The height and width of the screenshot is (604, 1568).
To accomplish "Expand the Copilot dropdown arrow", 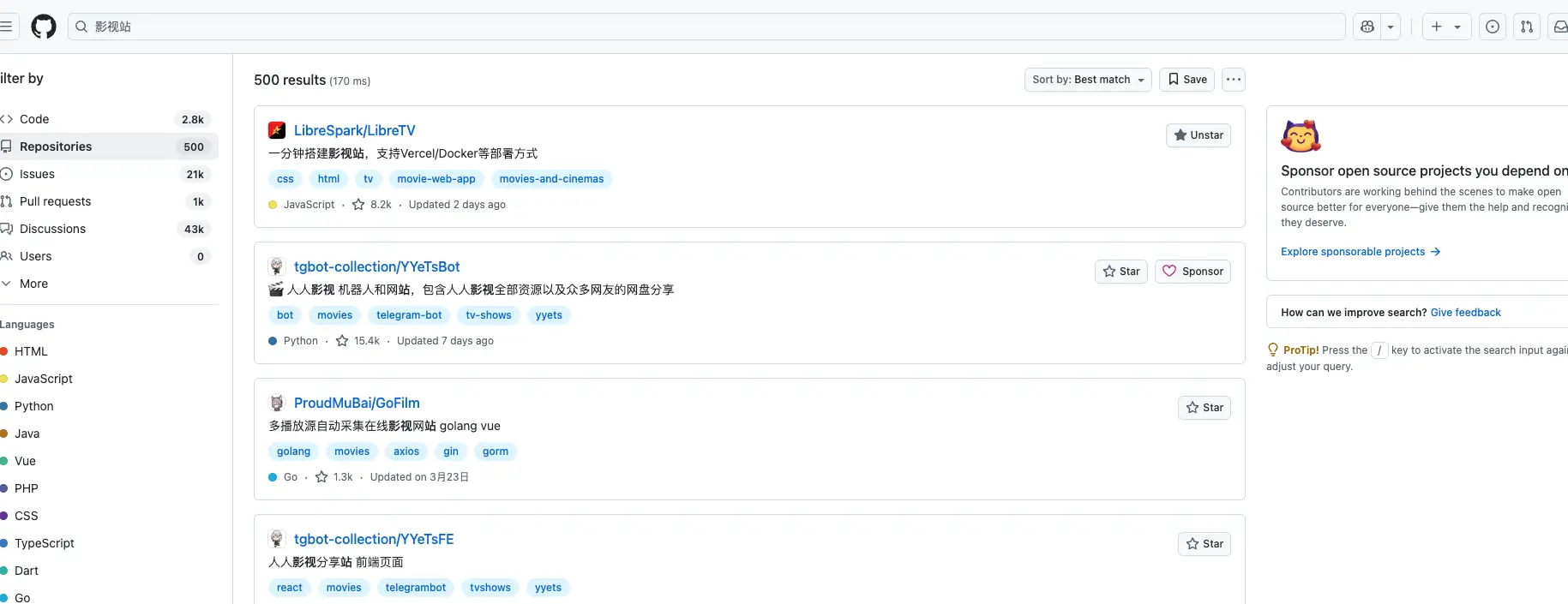I will point(1391,27).
